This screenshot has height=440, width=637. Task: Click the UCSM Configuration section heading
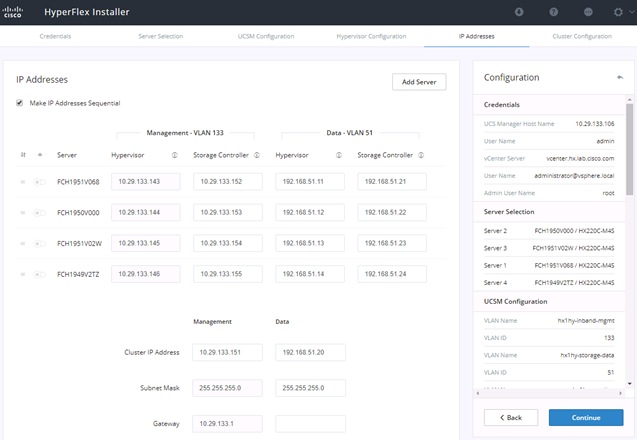click(x=515, y=301)
